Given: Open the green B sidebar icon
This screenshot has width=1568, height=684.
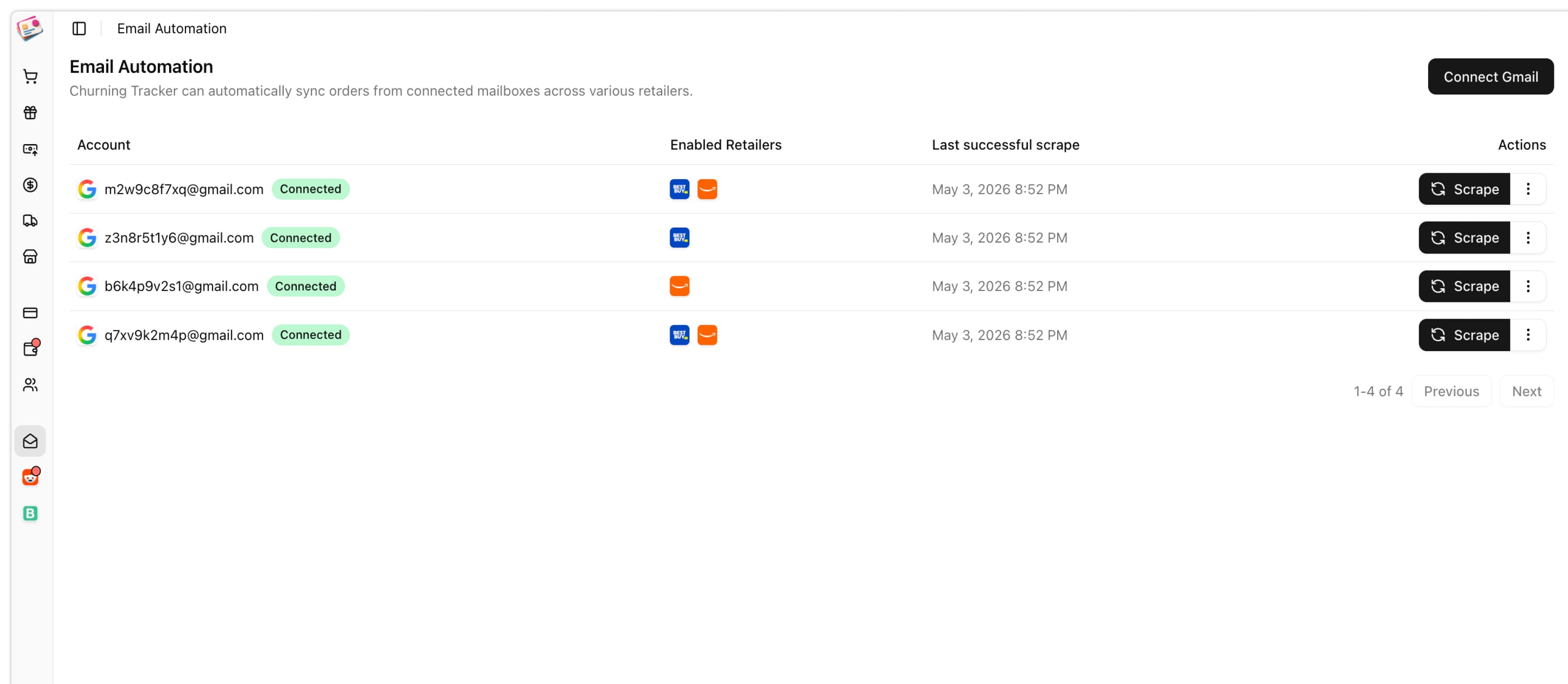Looking at the screenshot, I should (x=31, y=513).
